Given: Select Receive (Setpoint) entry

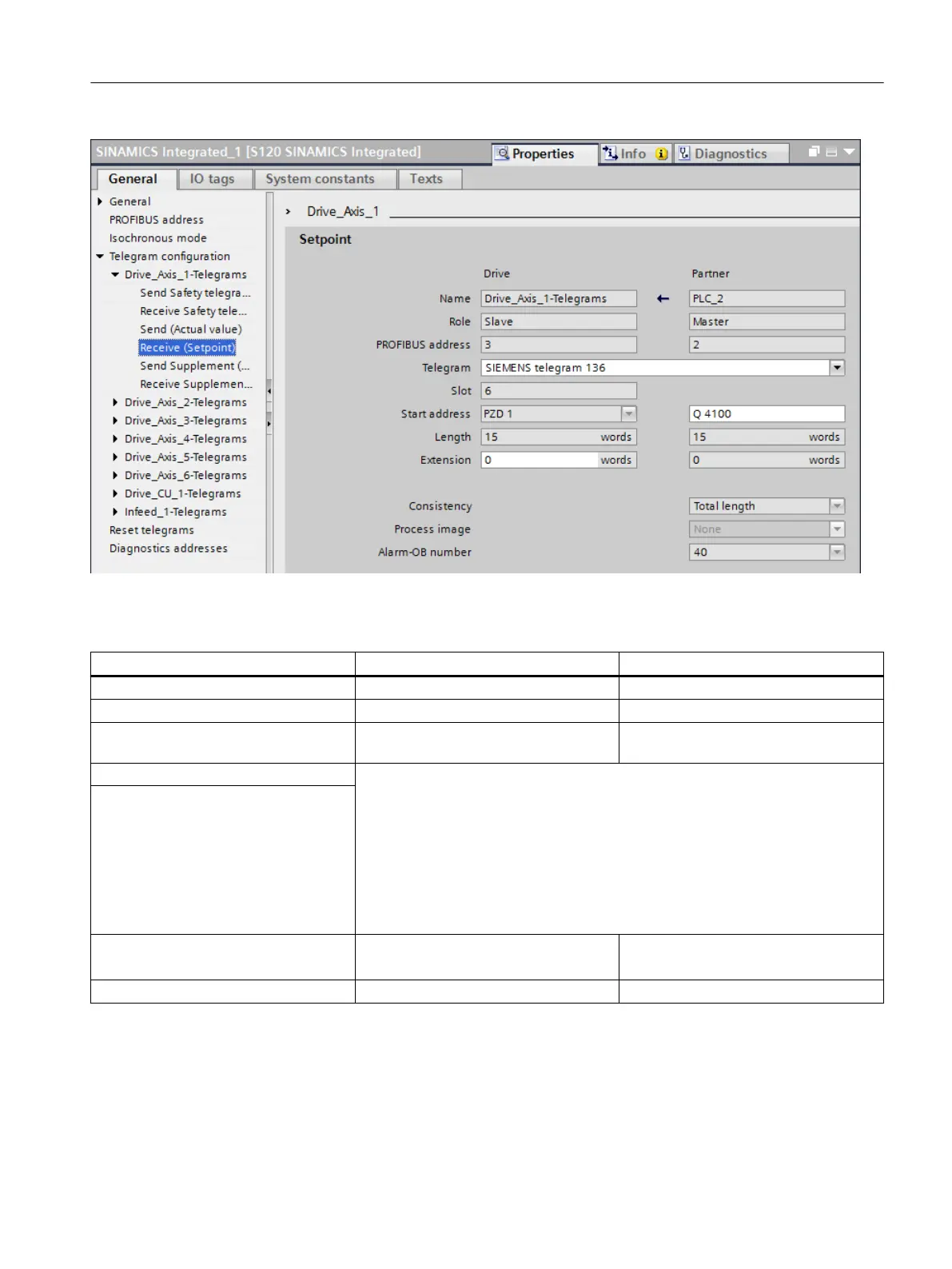Looking at the screenshot, I should point(188,348).
